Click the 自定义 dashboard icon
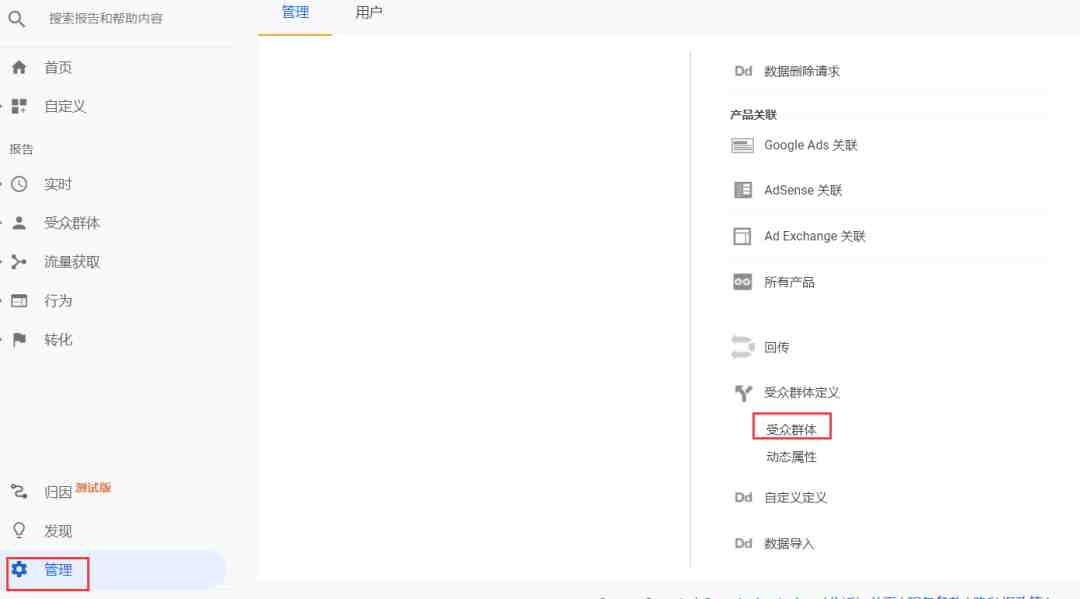Viewport: 1080px width, 599px height. [x=19, y=106]
